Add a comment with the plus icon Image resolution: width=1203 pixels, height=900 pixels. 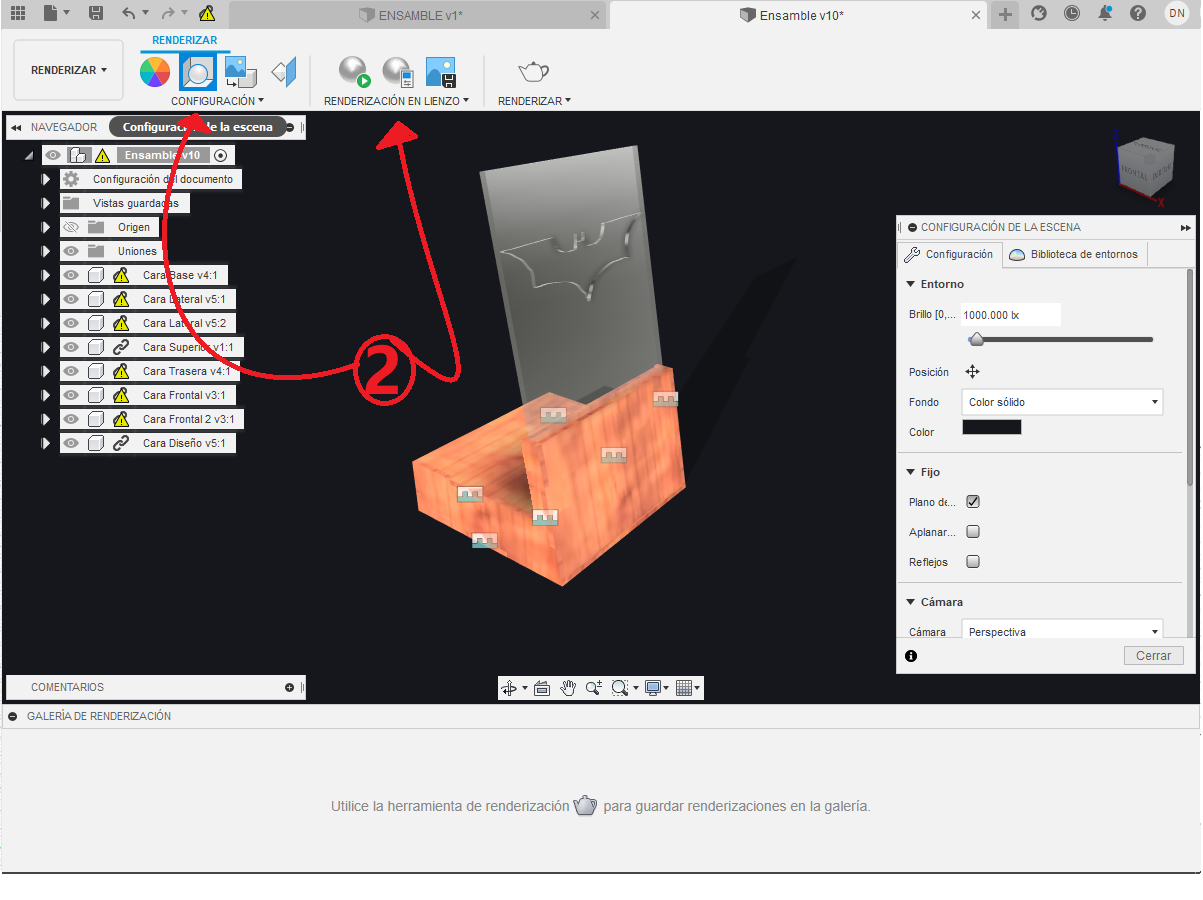289,687
